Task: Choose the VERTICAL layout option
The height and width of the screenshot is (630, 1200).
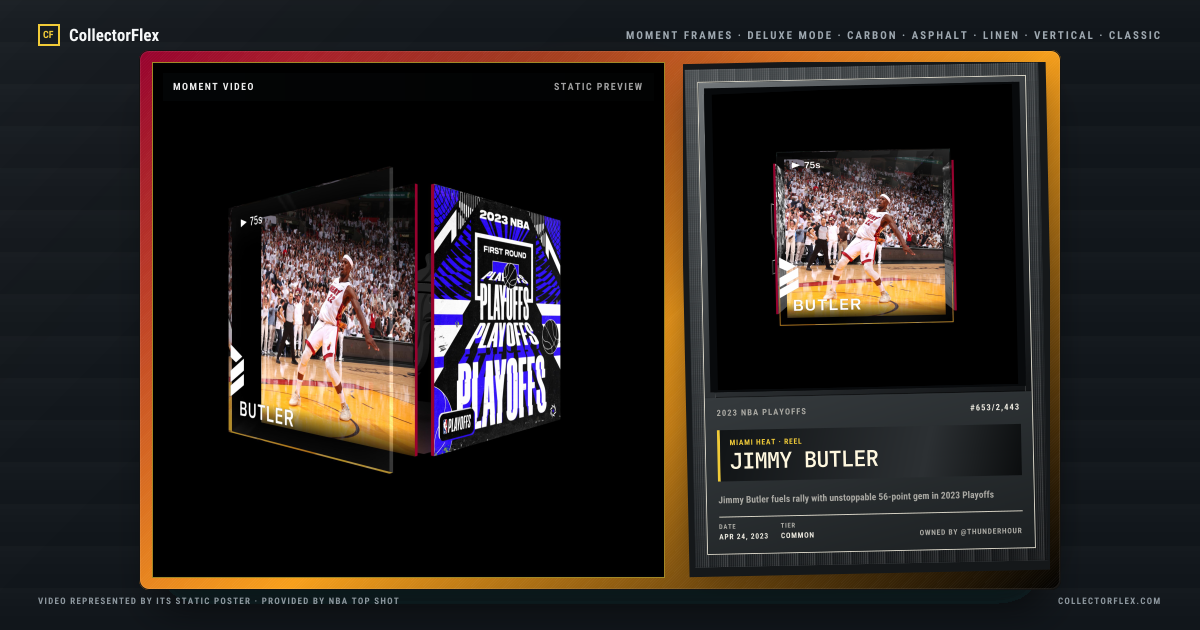Action: [x=1064, y=35]
